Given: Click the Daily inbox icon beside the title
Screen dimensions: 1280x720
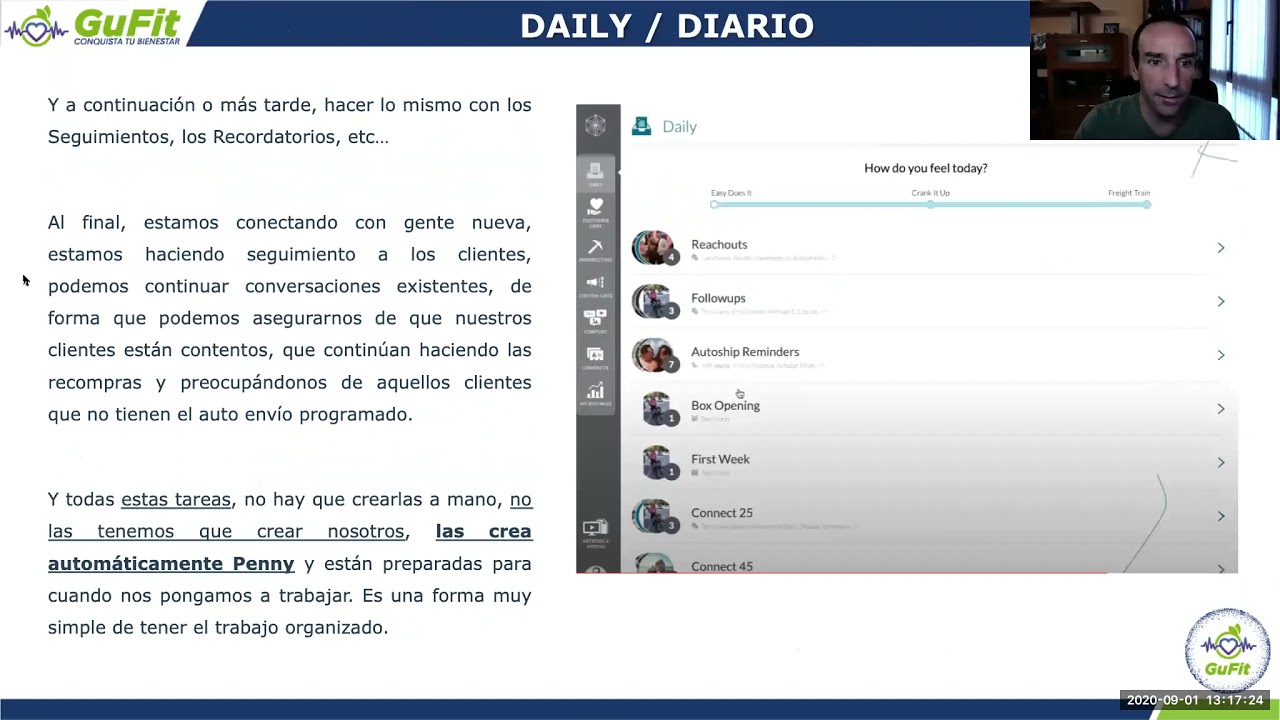Looking at the screenshot, I should (642, 126).
